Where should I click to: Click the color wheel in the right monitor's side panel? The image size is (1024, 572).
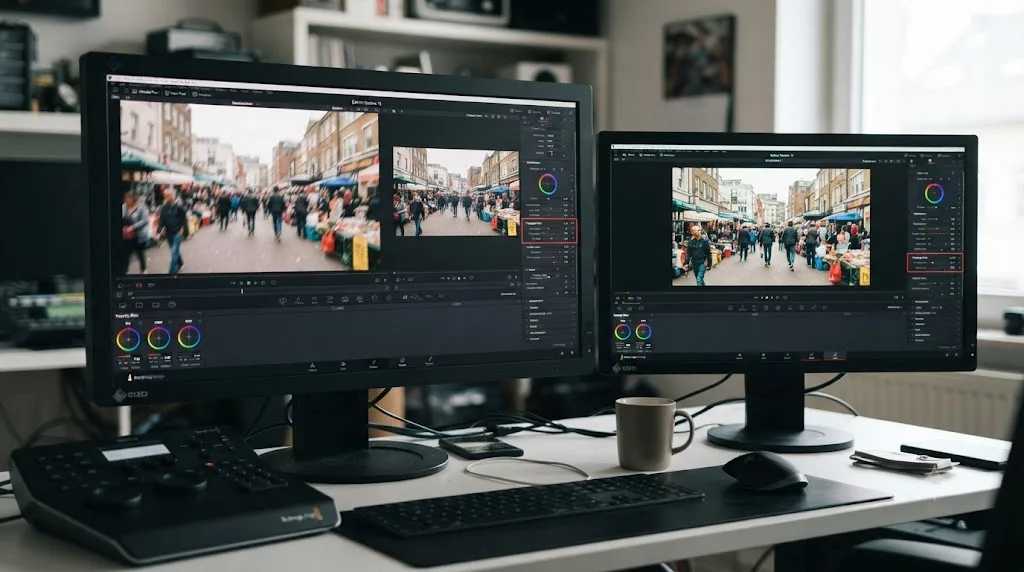click(x=934, y=193)
